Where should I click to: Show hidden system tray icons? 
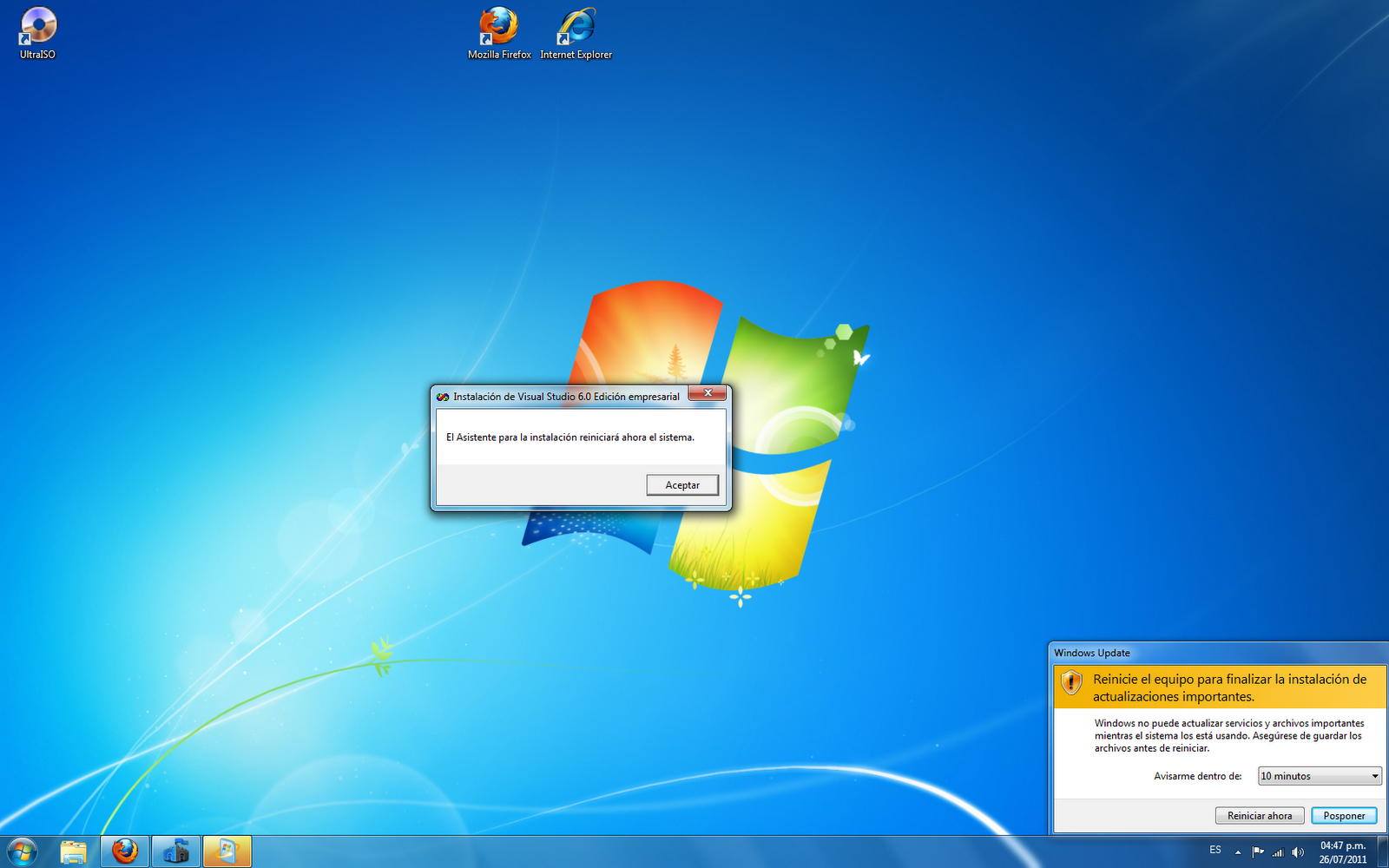[x=1238, y=852]
